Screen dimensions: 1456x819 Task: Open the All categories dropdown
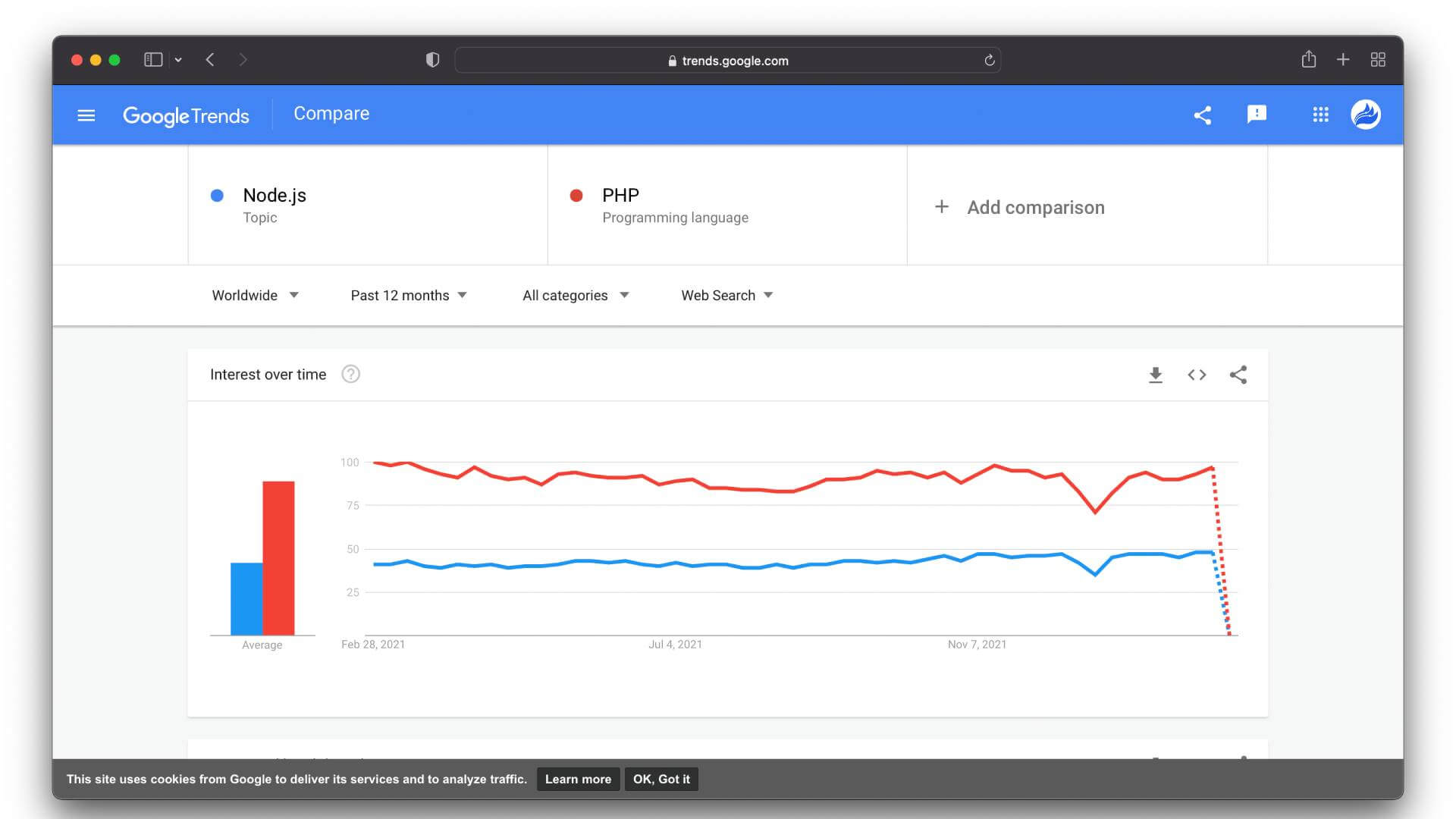574,295
